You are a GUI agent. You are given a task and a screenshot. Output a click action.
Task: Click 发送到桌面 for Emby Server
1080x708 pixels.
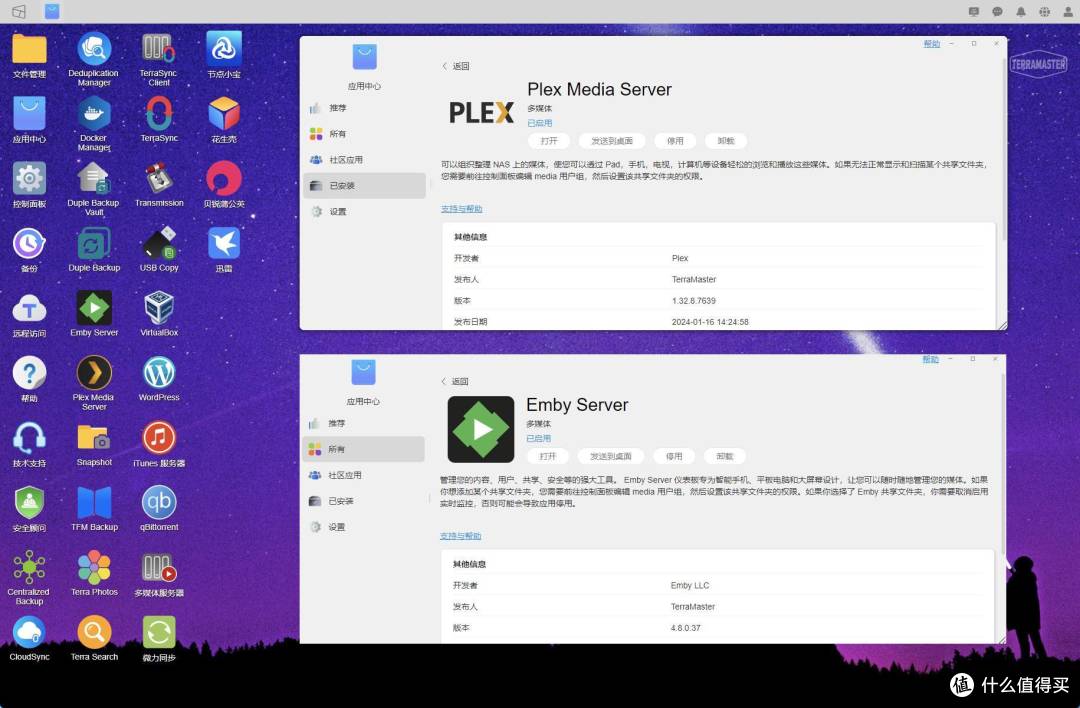click(610, 456)
